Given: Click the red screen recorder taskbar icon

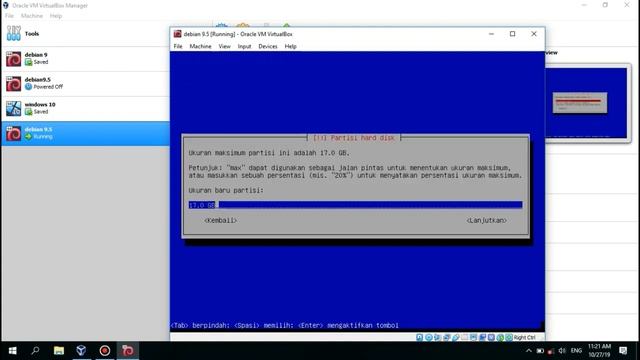Looking at the screenshot, I should 104,351.
